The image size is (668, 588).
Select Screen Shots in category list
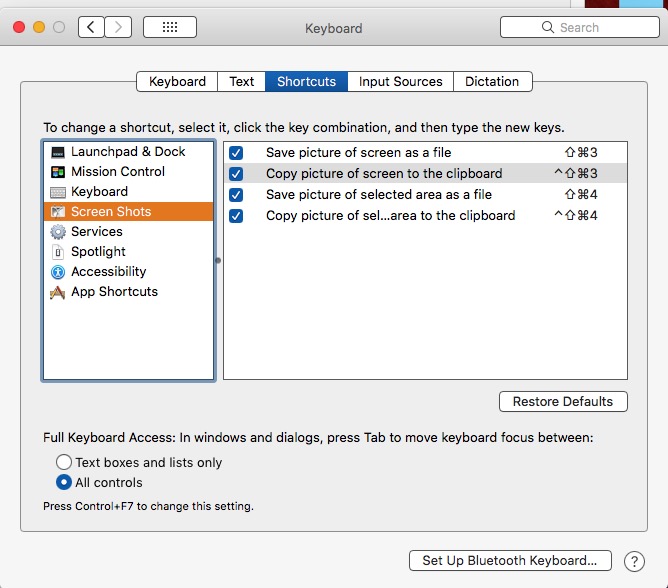point(128,212)
